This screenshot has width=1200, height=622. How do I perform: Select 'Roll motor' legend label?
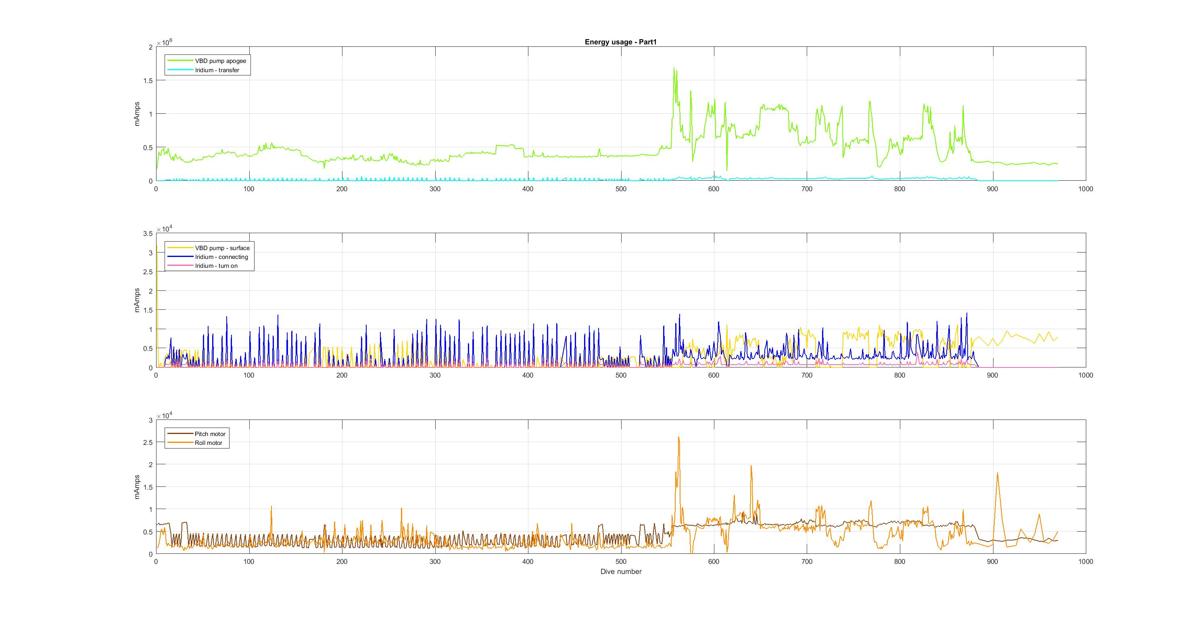pyautogui.click(x=210, y=442)
